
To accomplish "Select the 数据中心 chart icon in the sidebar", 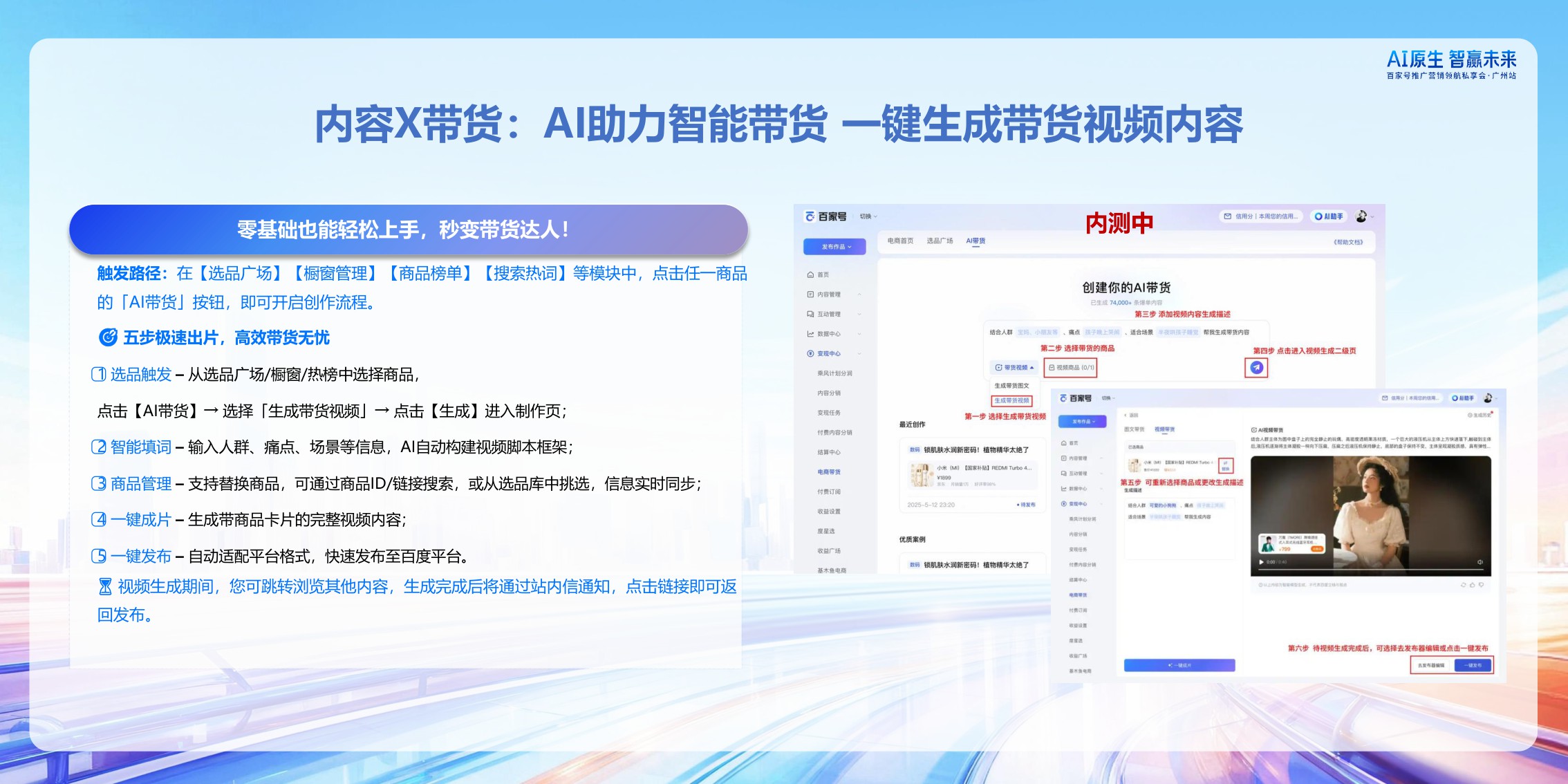I will (x=810, y=334).
